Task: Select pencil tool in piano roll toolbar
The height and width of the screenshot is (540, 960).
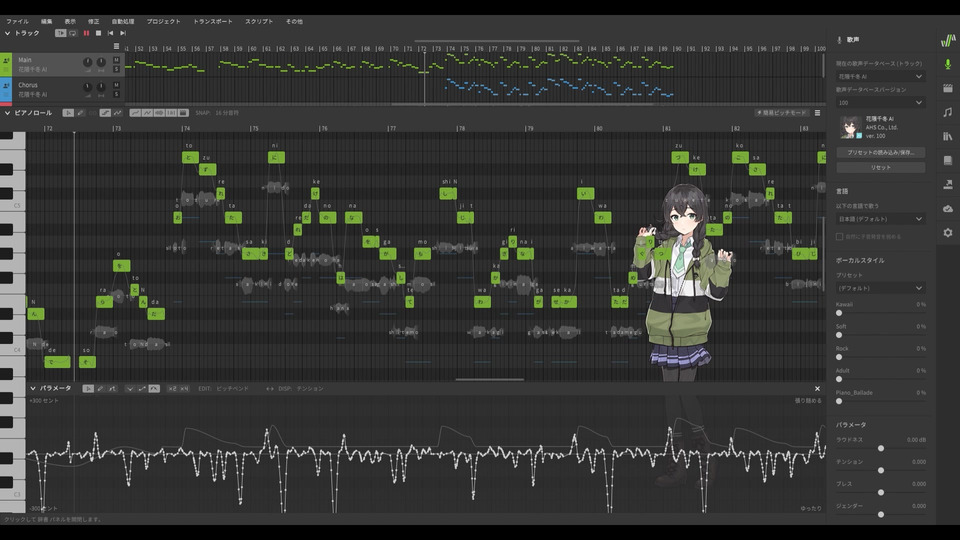Action: 80,113
